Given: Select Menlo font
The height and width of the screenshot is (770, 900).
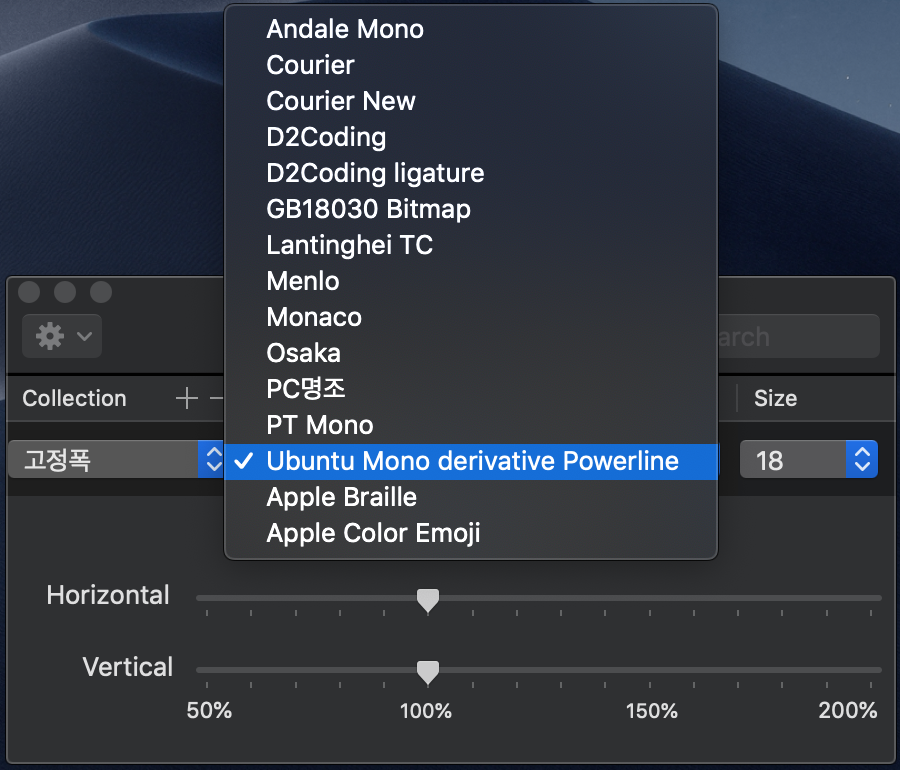Looking at the screenshot, I should click(x=471, y=281).
